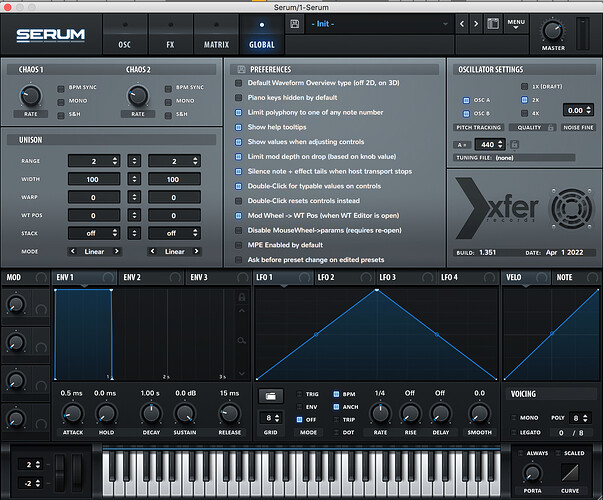
Task: Select the LFO 3 tab
Action: pos(406,277)
